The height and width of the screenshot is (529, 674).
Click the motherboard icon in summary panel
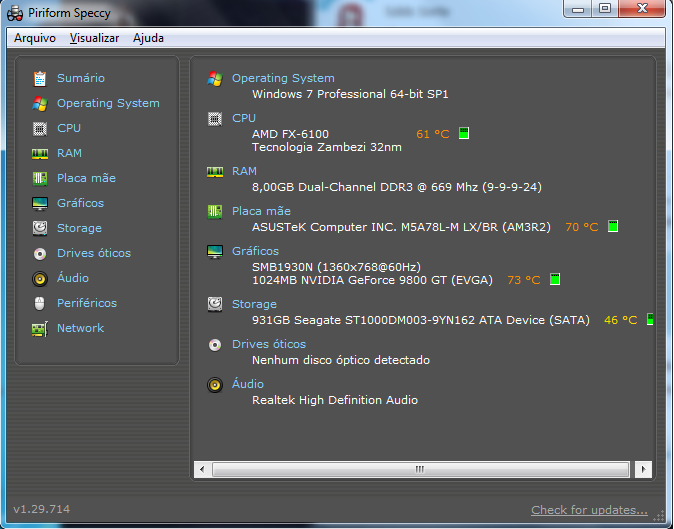pos(215,211)
